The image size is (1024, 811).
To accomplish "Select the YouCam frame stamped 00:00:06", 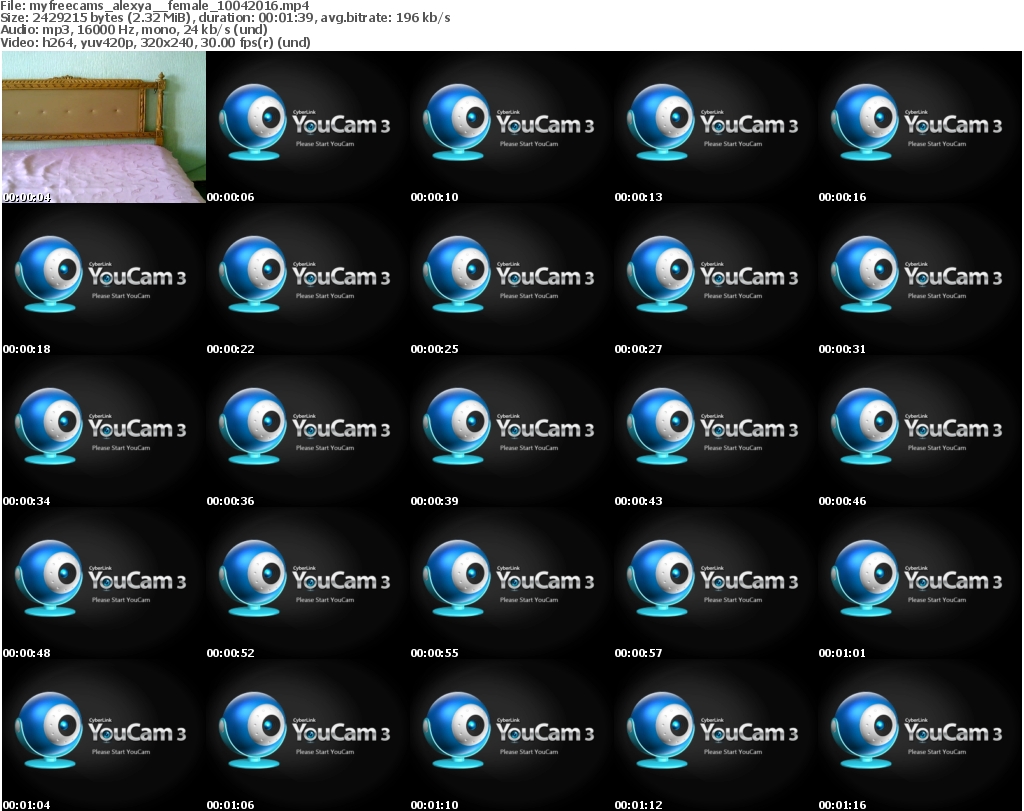I will [308, 127].
